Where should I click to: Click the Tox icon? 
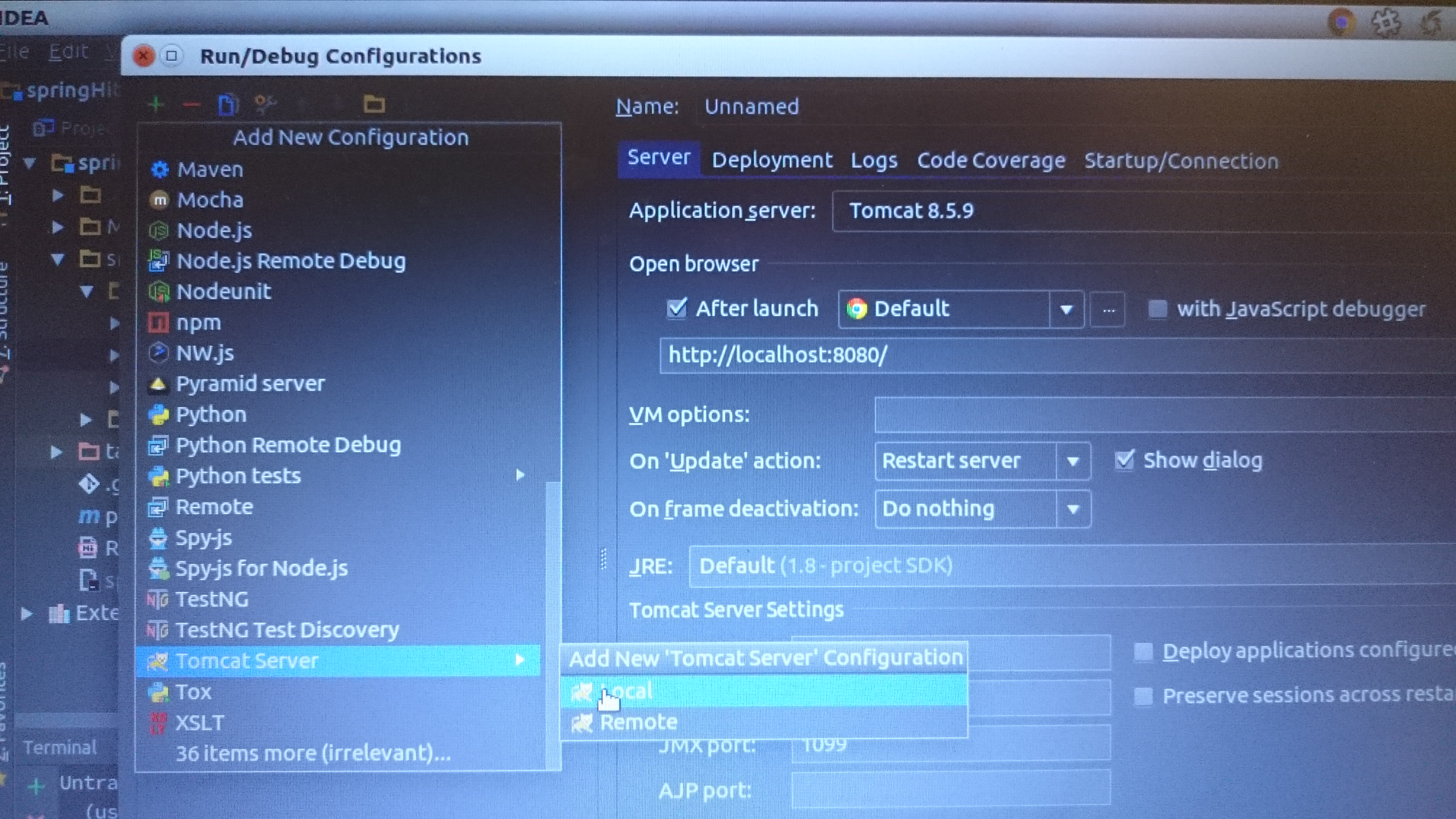pyautogui.click(x=158, y=692)
